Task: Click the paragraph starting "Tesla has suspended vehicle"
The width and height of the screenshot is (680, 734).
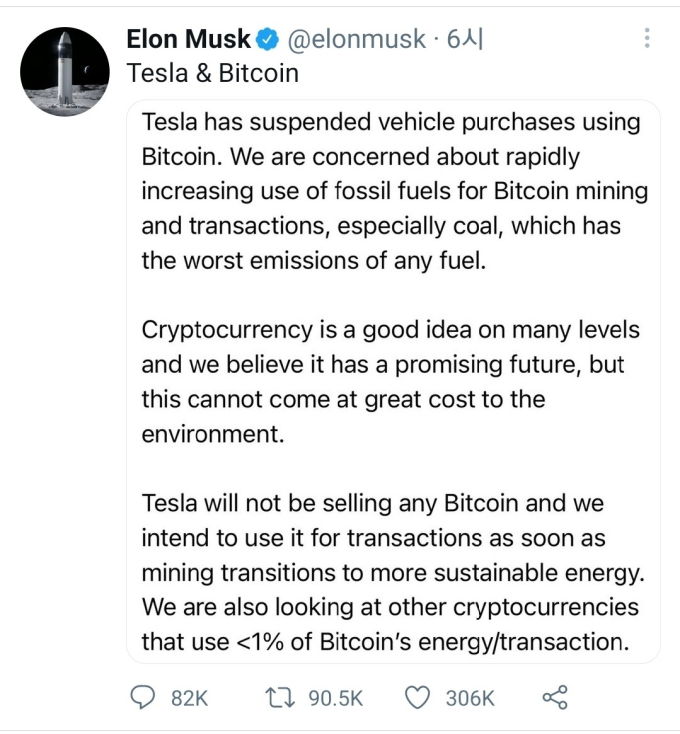Action: [395, 191]
